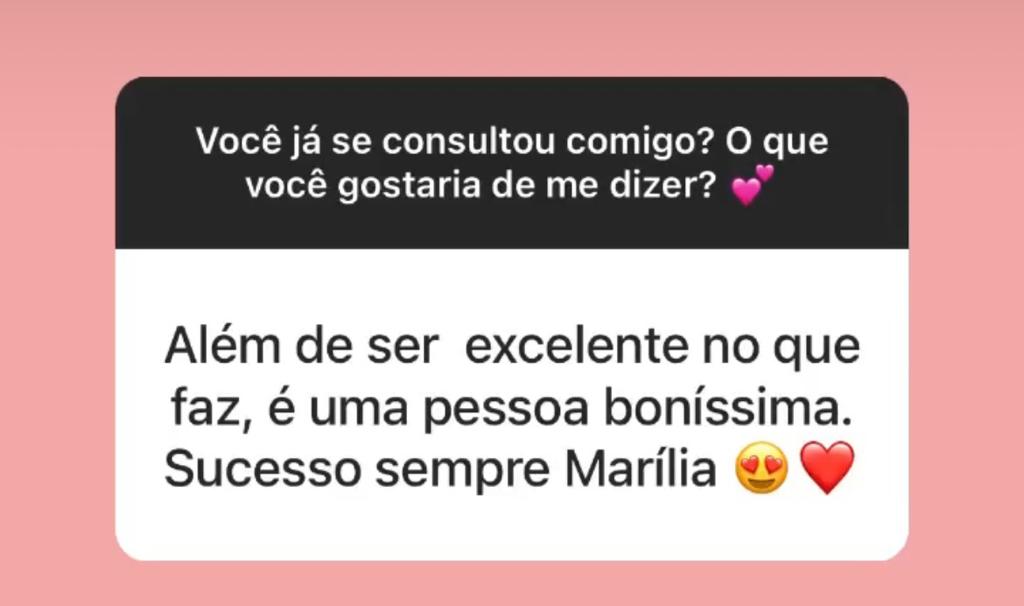The height and width of the screenshot is (606, 1024).
Task: Click the word "Sucesso" in the reply
Action: (263, 469)
